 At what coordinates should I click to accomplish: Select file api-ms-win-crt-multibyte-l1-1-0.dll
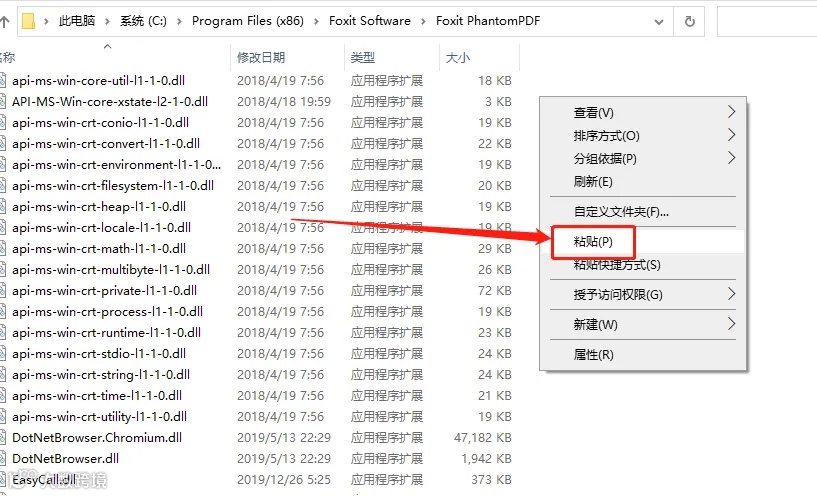pyautogui.click(x=111, y=270)
